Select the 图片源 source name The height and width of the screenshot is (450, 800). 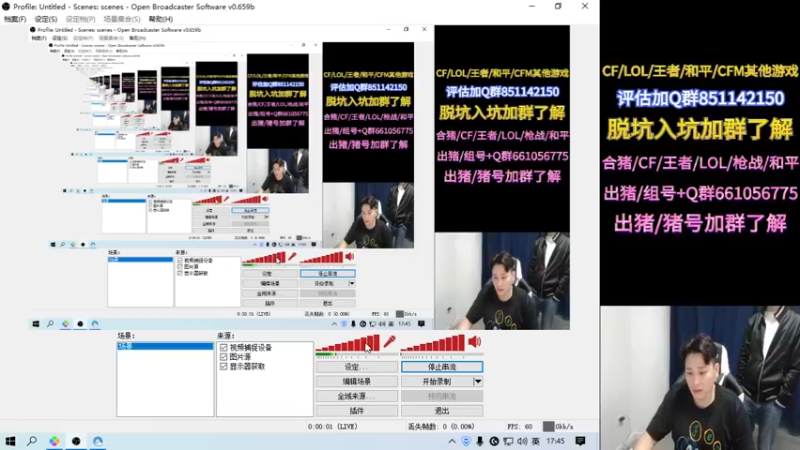(240, 357)
